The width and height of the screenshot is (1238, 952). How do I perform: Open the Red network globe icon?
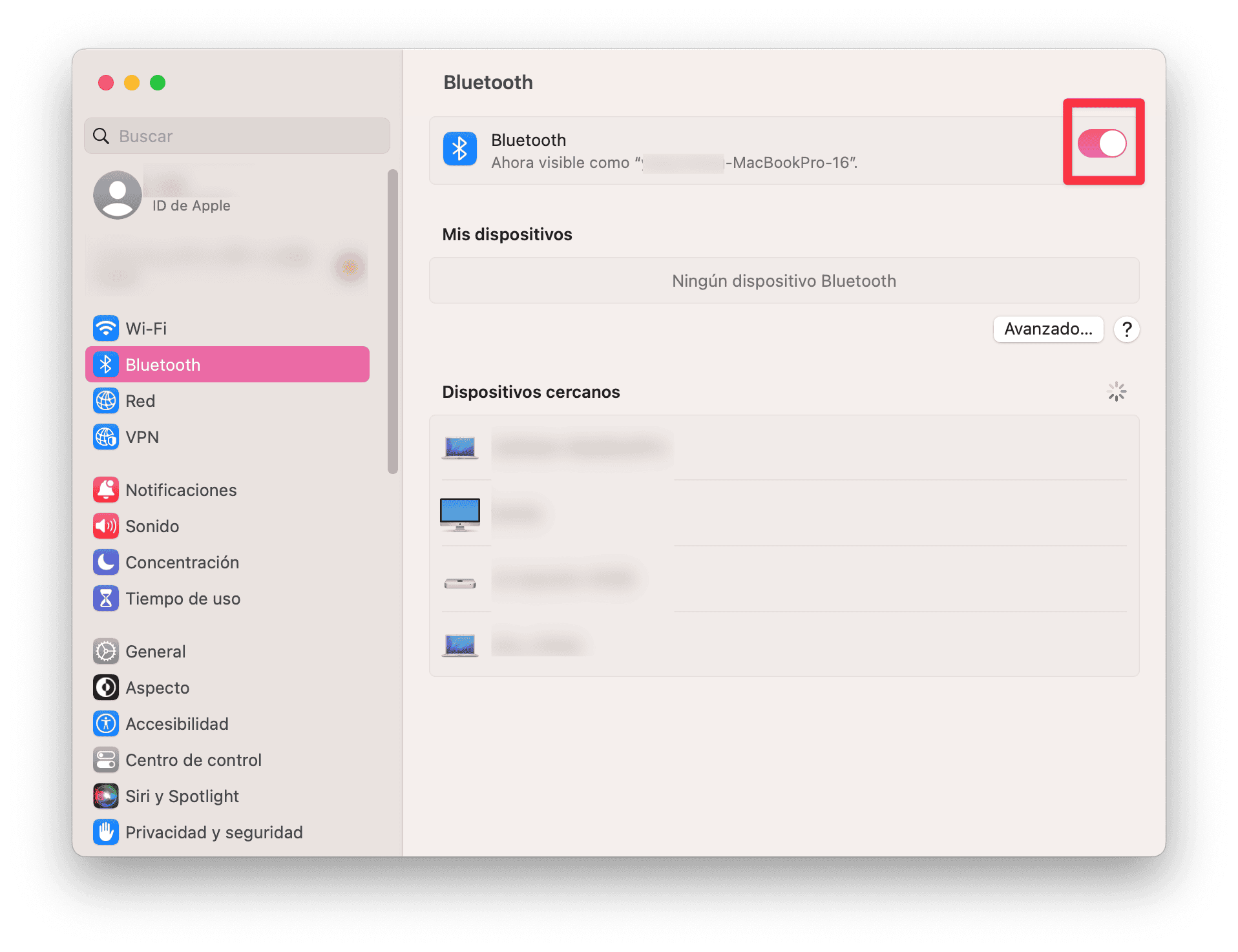106,400
